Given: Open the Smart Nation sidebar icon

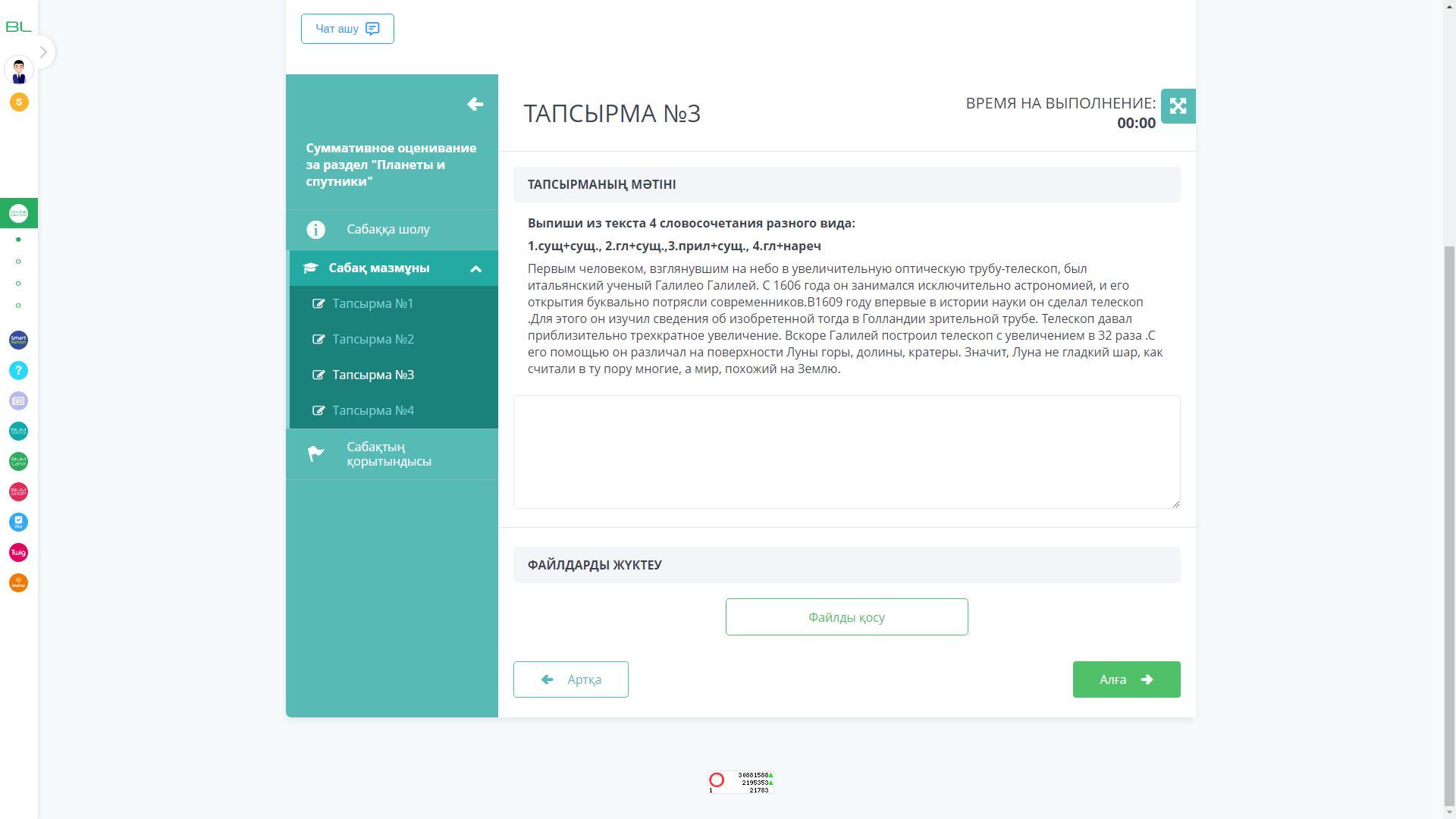Looking at the screenshot, I should click(18, 340).
